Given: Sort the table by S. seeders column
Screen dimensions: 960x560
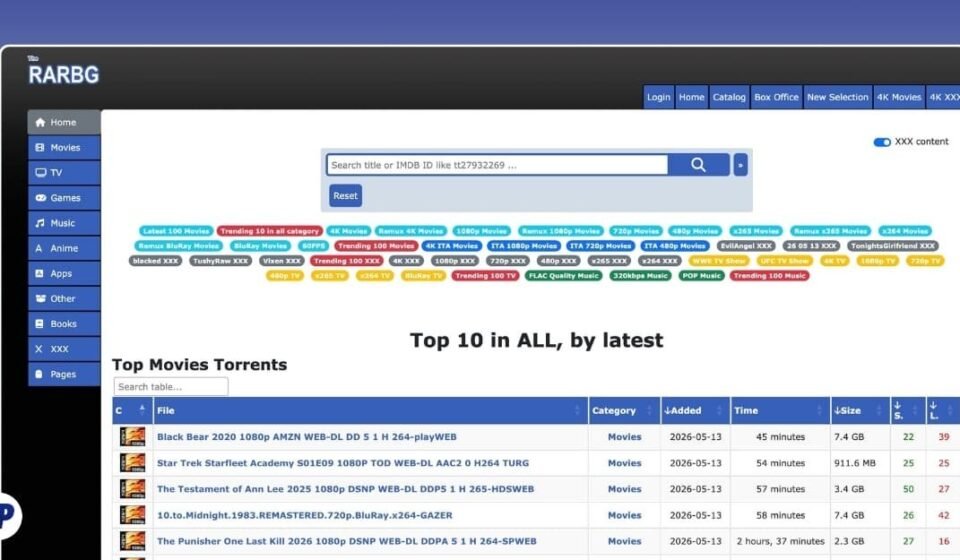Looking at the screenshot, I should coord(907,410).
